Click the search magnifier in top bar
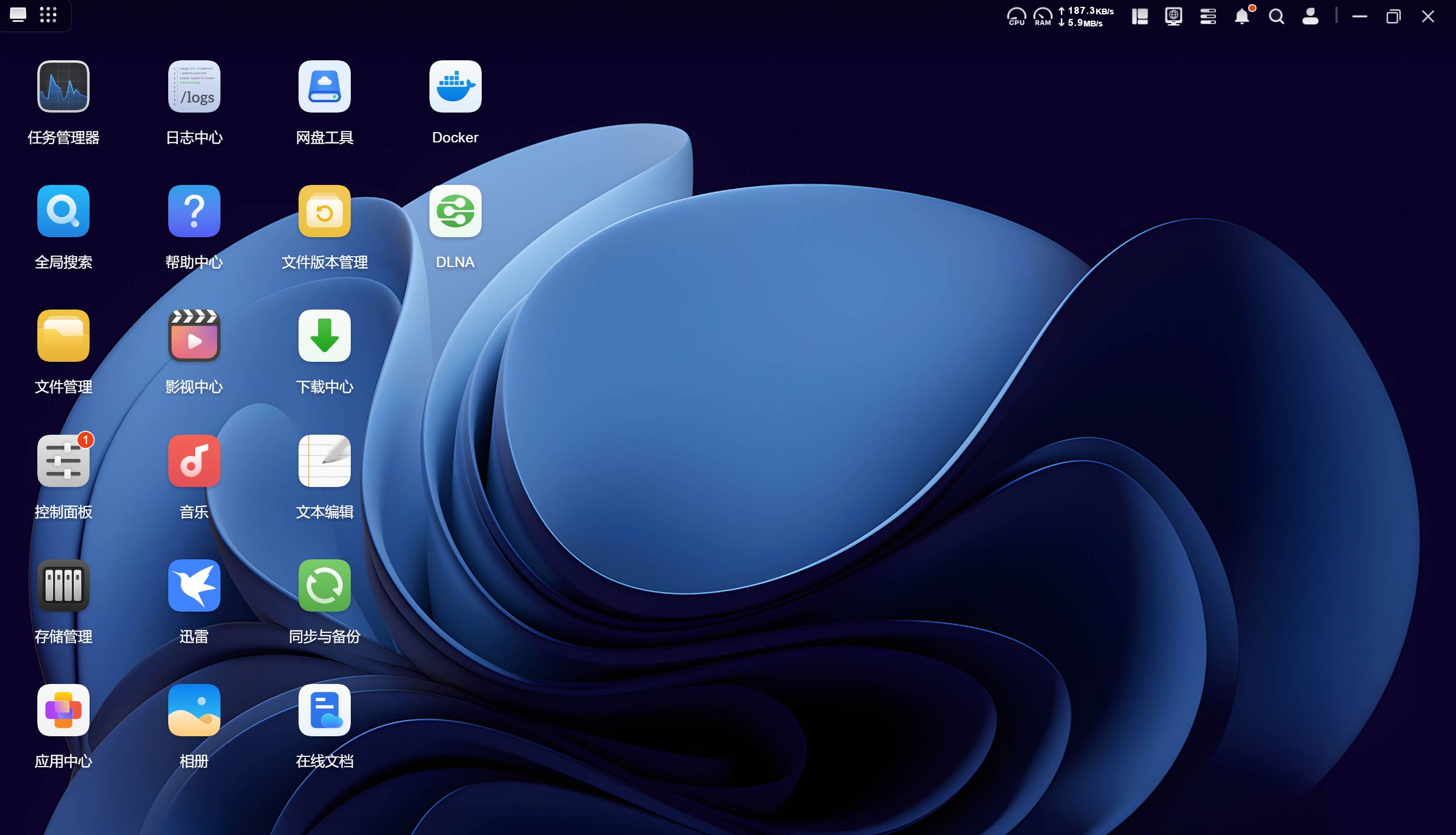Image resolution: width=1456 pixels, height=835 pixels. point(1276,16)
